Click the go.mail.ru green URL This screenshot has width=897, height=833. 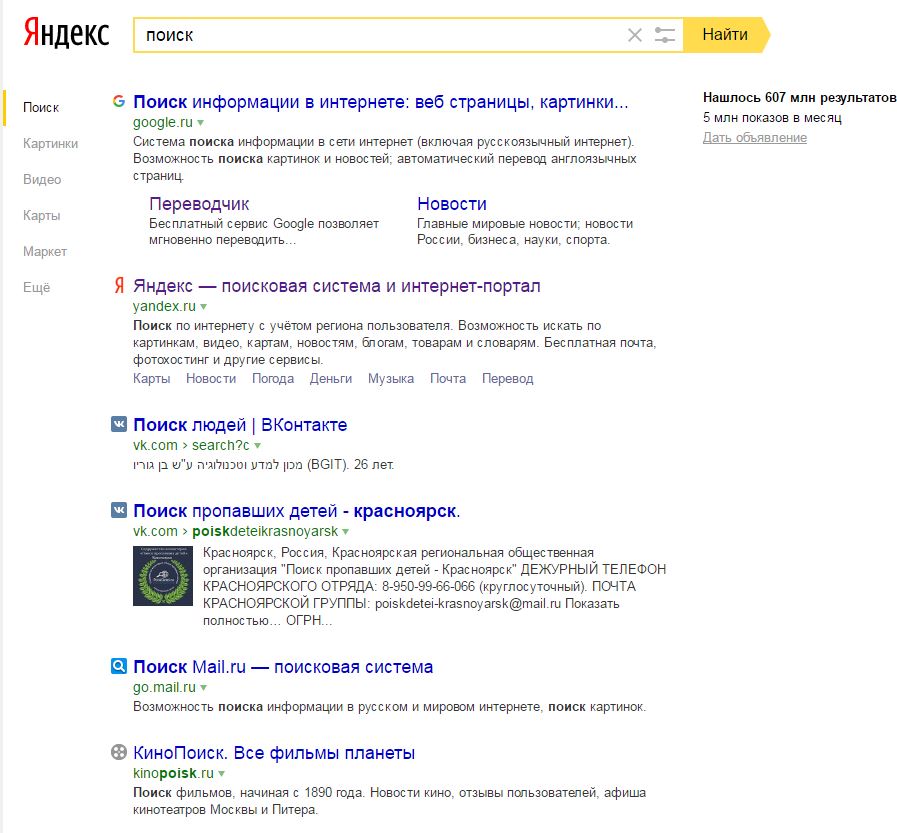click(x=165, y=687)
